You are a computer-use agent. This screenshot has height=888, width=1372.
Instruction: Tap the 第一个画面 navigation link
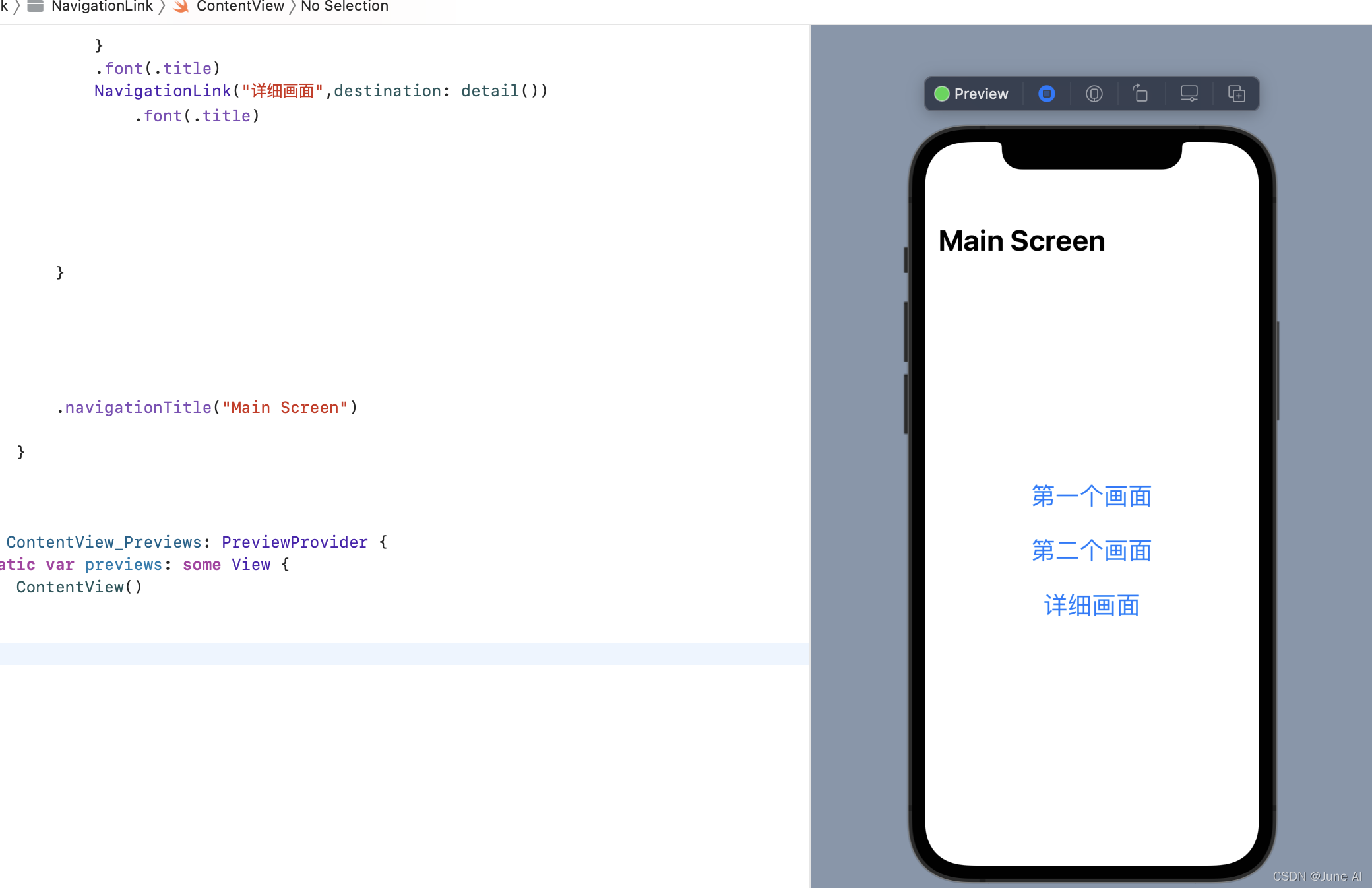[x=1092, y=496]
